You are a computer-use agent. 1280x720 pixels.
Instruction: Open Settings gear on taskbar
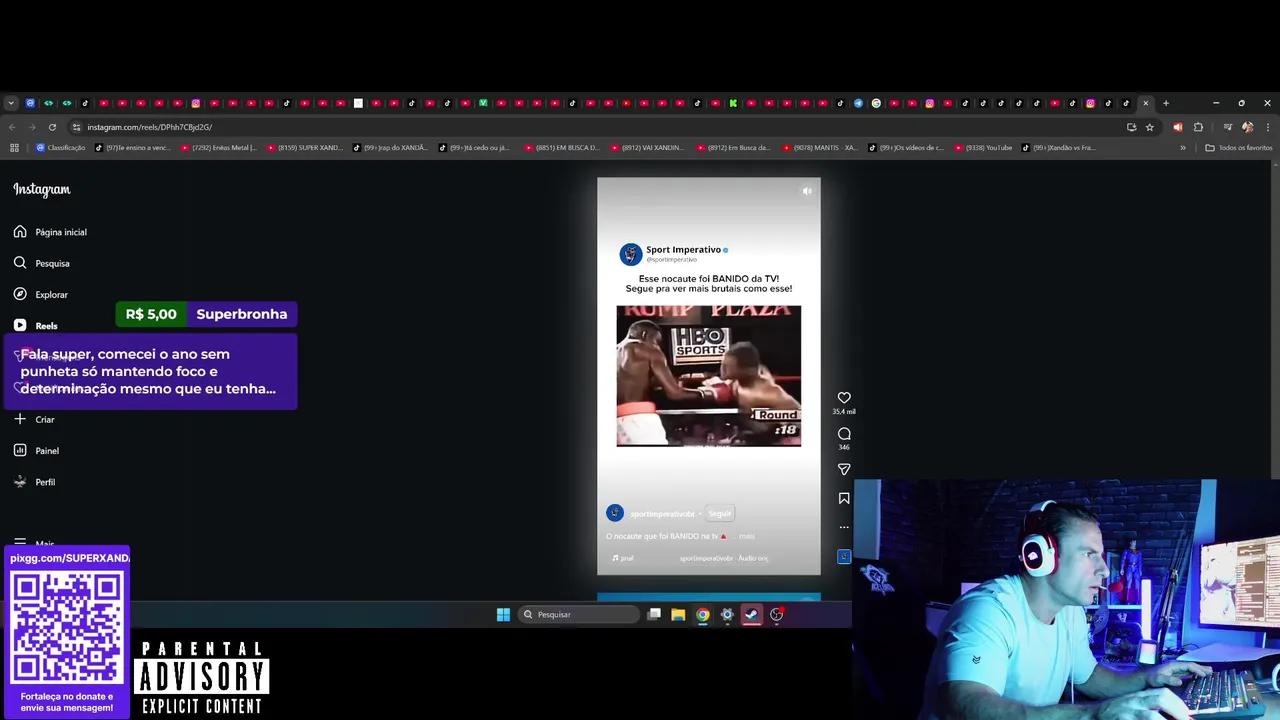(727, 615)
